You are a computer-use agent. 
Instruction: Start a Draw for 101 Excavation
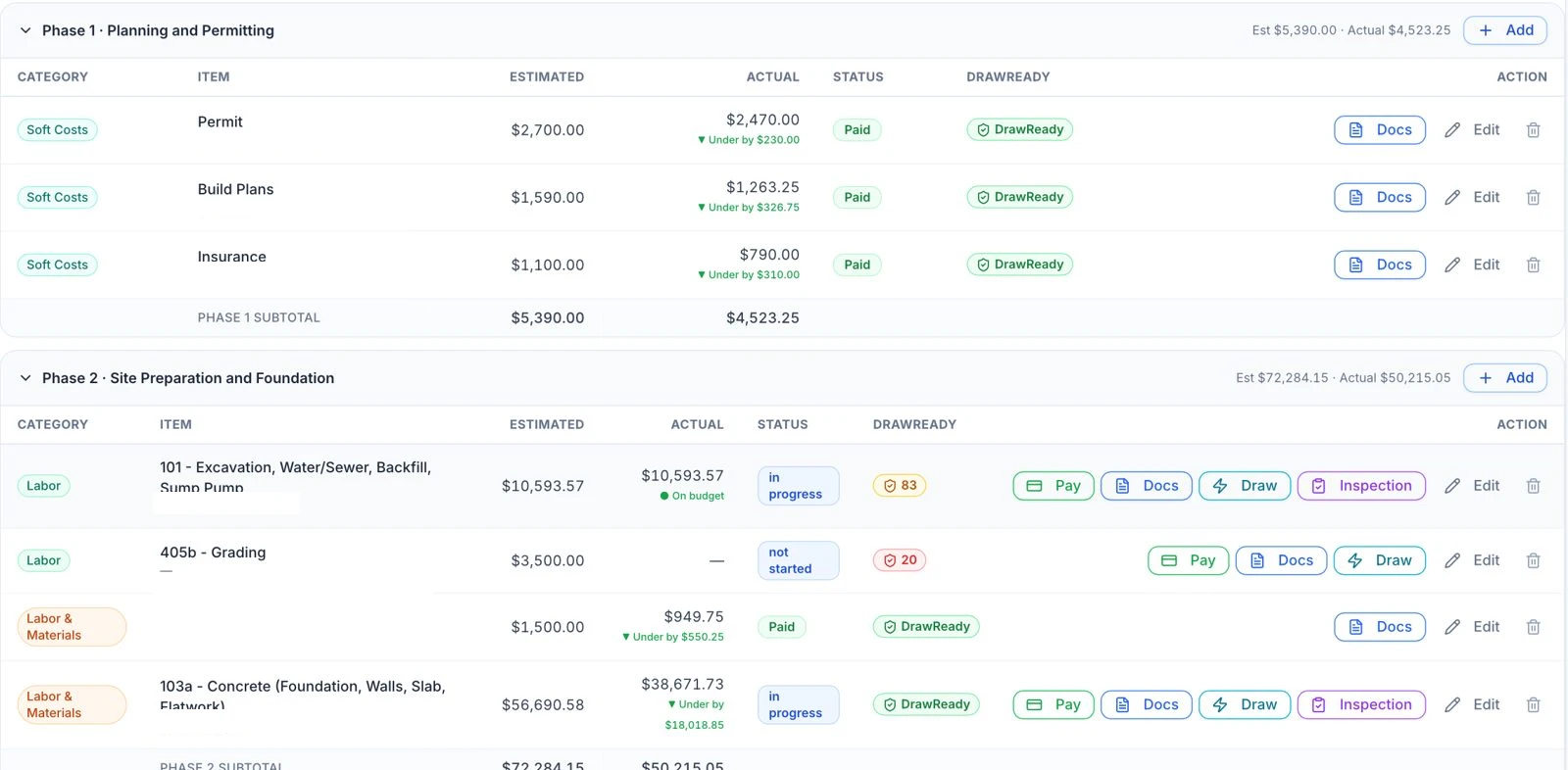tap(1245, 486)
